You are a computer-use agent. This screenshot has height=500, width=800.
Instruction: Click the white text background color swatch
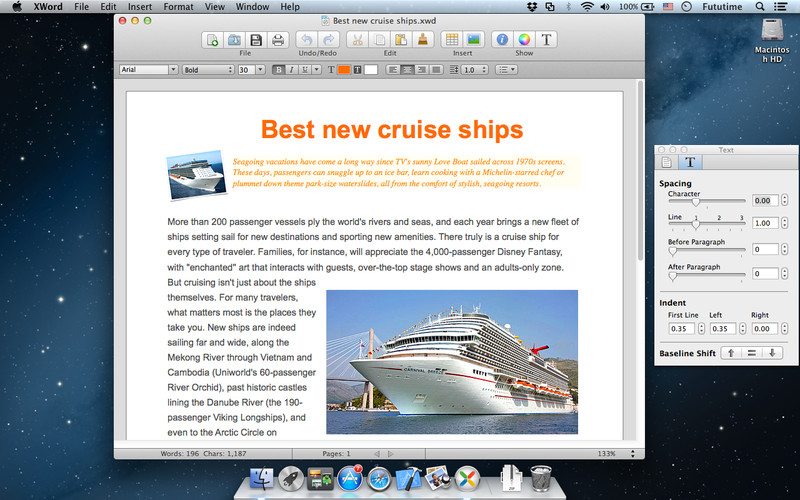tap(371, 70)
